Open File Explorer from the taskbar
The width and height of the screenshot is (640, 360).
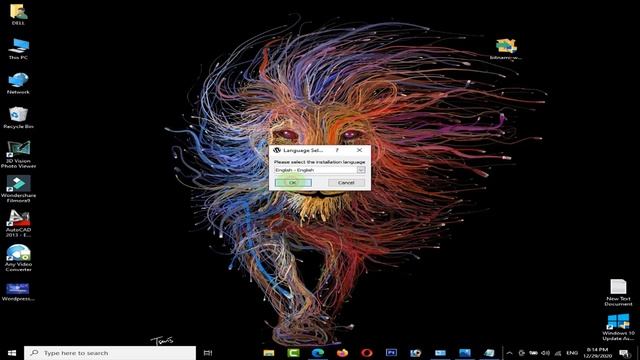(x=269, y=353)
